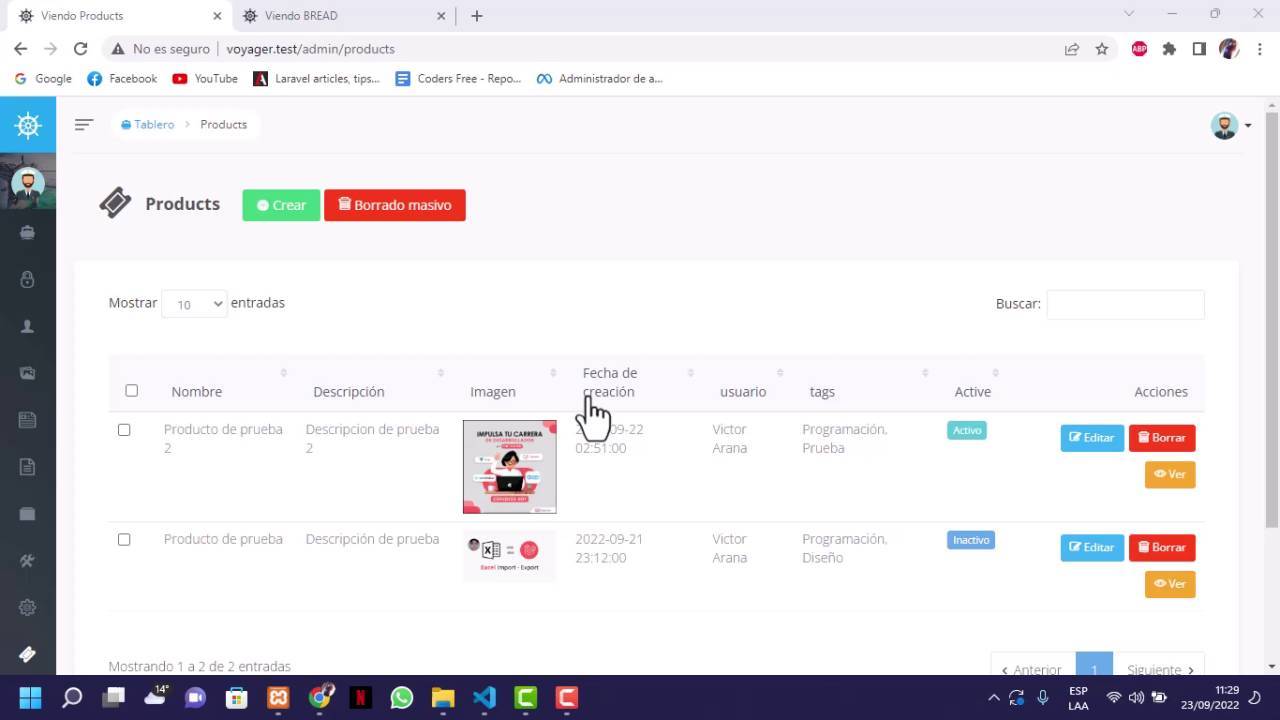Click the red Borrado masivo button
1280x720 pixels.
coord(394,205)
